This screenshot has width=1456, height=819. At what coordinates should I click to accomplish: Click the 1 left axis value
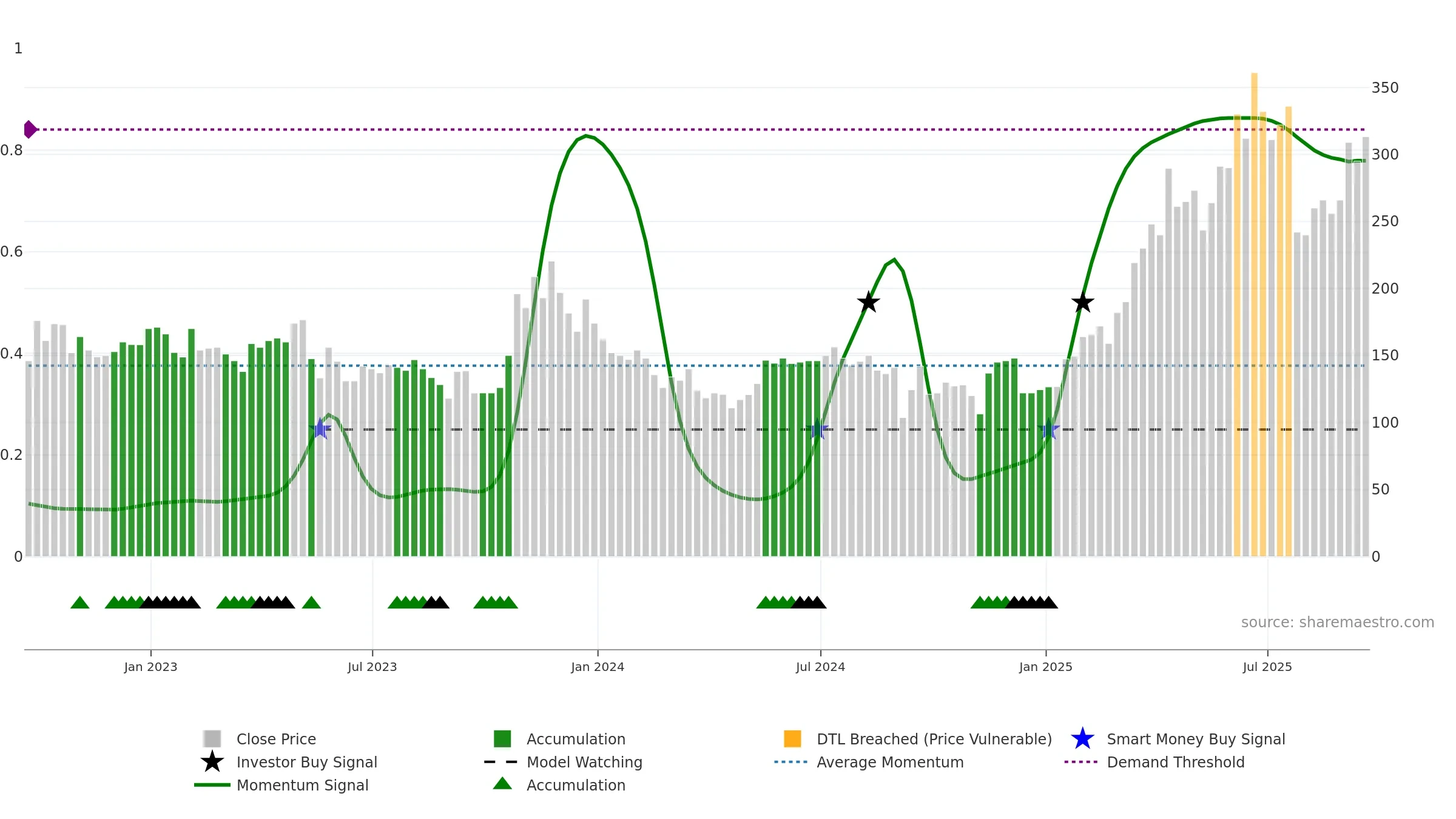[x=18, y=49]
